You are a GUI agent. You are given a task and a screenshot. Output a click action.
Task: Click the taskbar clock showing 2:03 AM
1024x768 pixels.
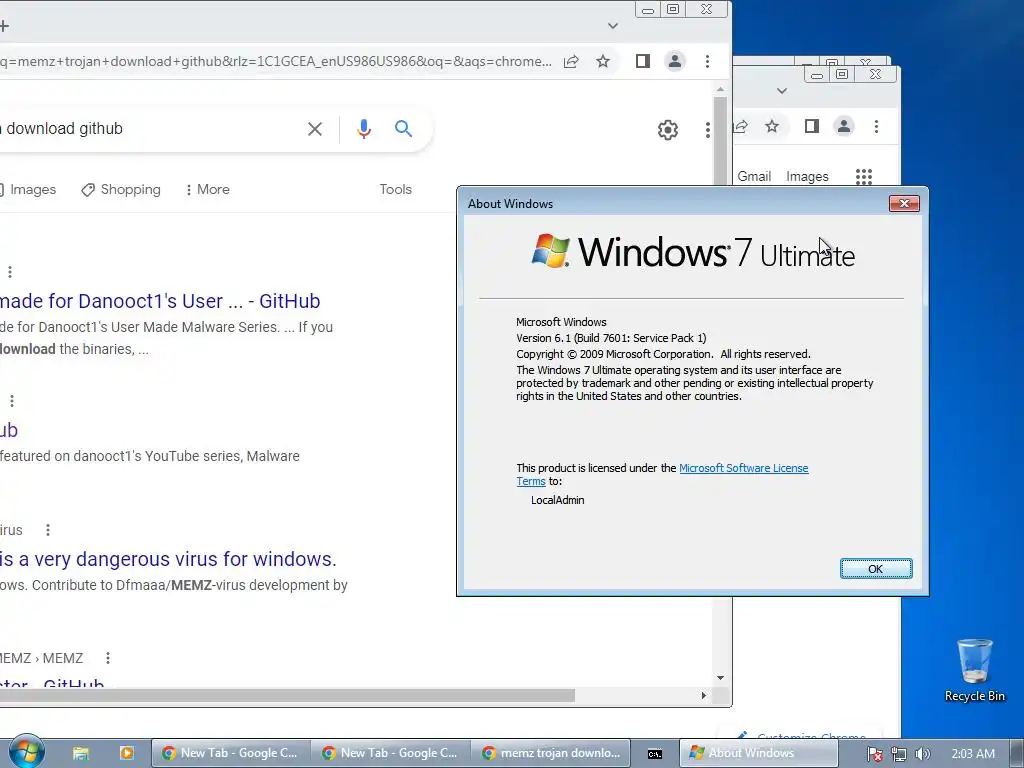coord(973,754)
